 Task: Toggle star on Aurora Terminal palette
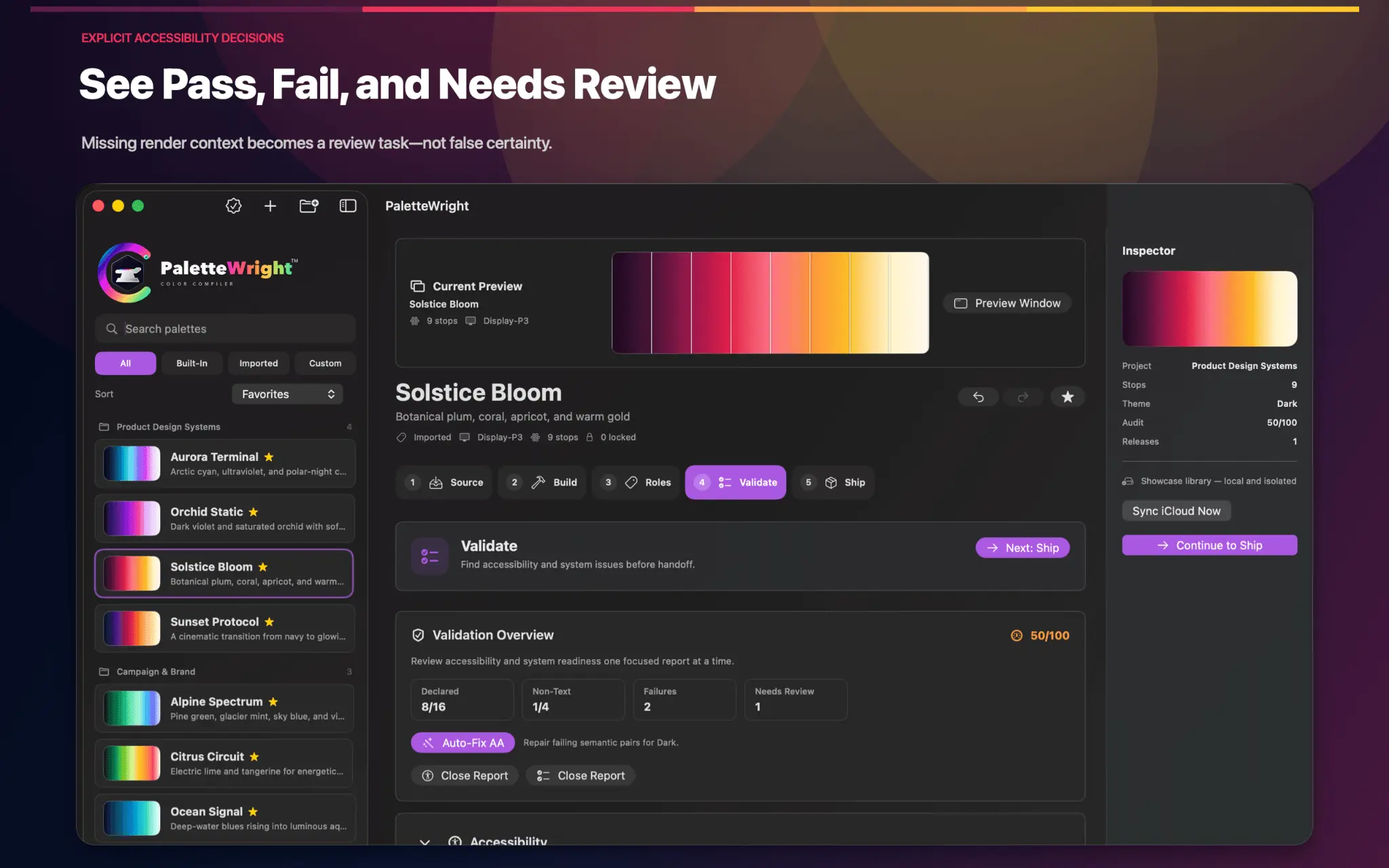click(x=269, y=457)
